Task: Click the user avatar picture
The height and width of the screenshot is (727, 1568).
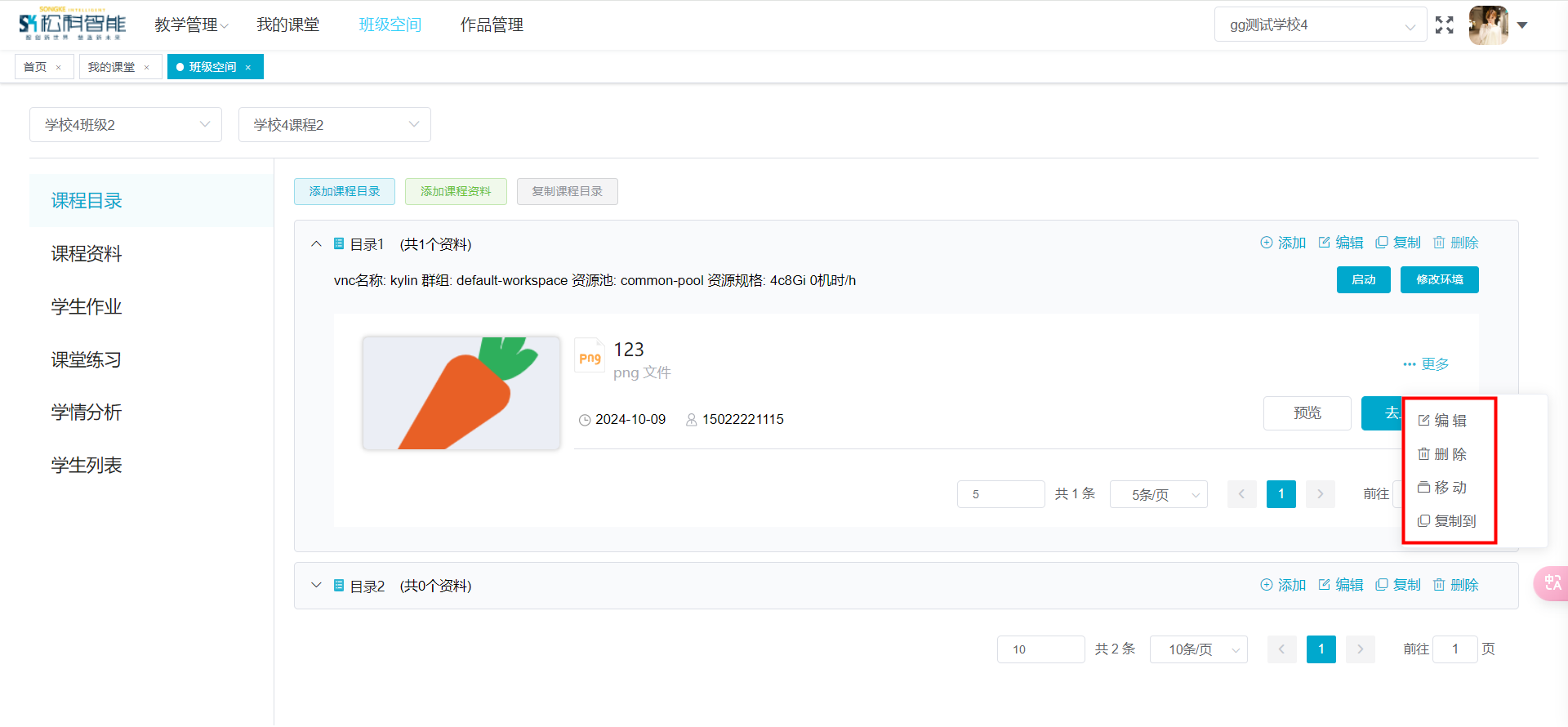Action: pos(1488,25)
